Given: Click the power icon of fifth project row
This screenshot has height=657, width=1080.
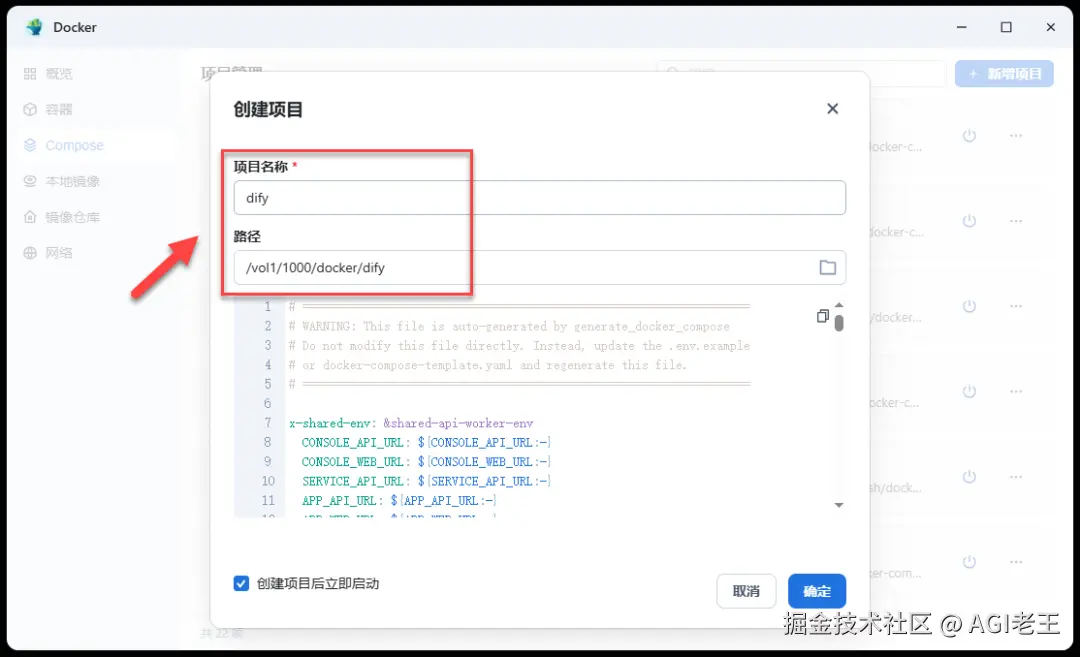Looking at the screenshot, I should (x=969, y=477).
